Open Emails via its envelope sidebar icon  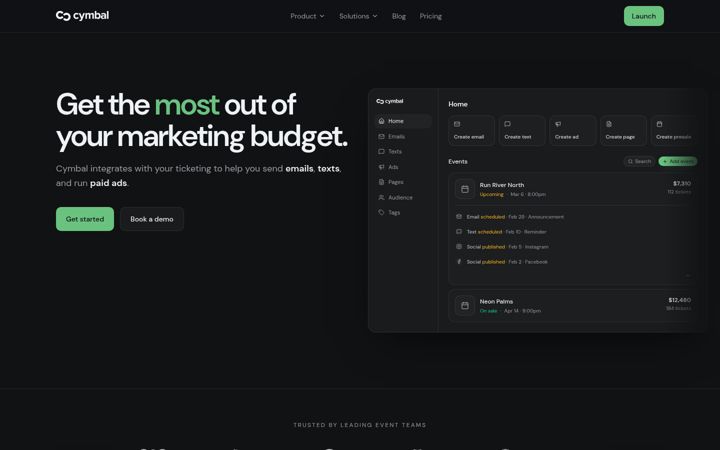(381, 136)
